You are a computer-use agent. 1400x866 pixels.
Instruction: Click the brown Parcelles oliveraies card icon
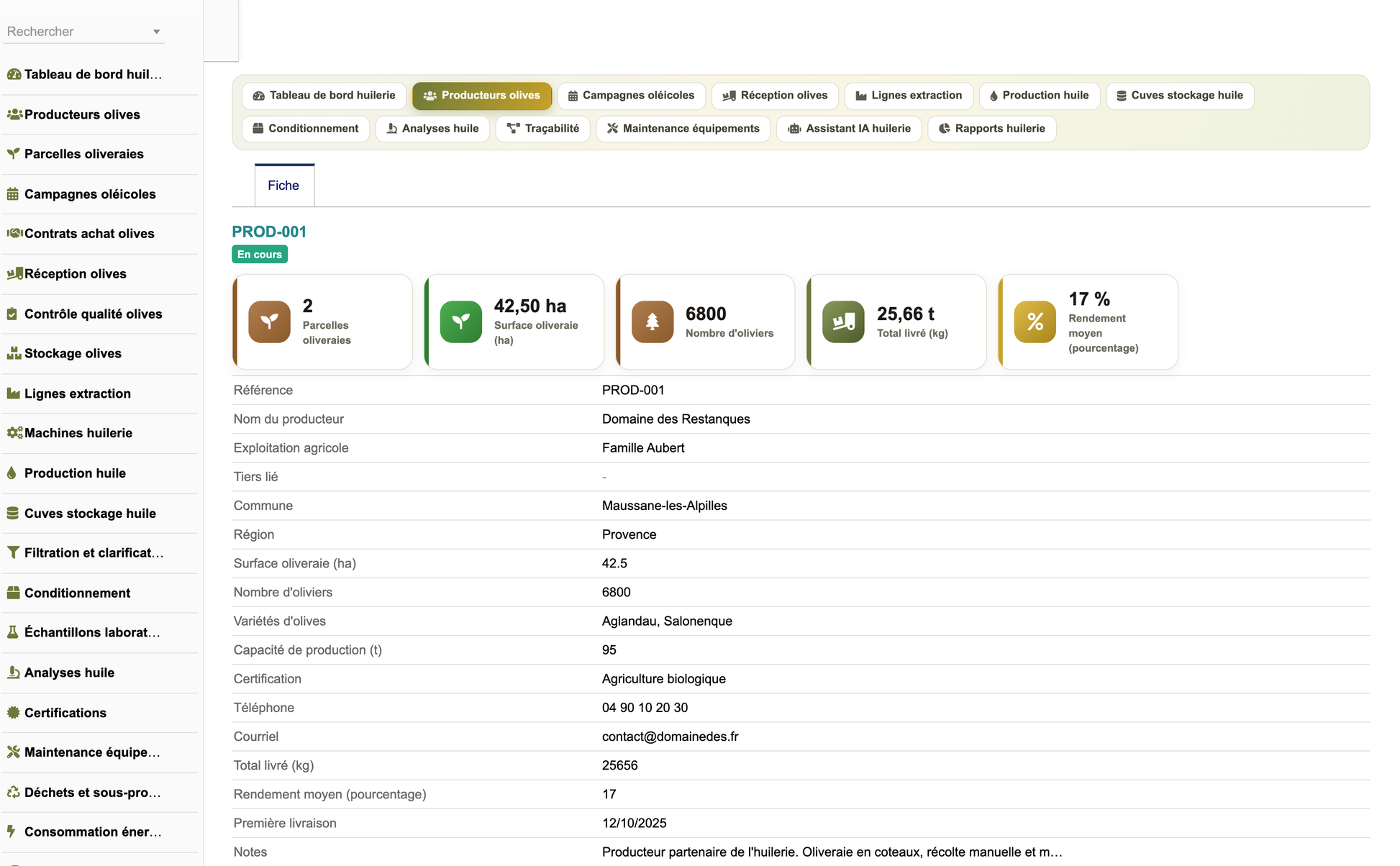269,322
